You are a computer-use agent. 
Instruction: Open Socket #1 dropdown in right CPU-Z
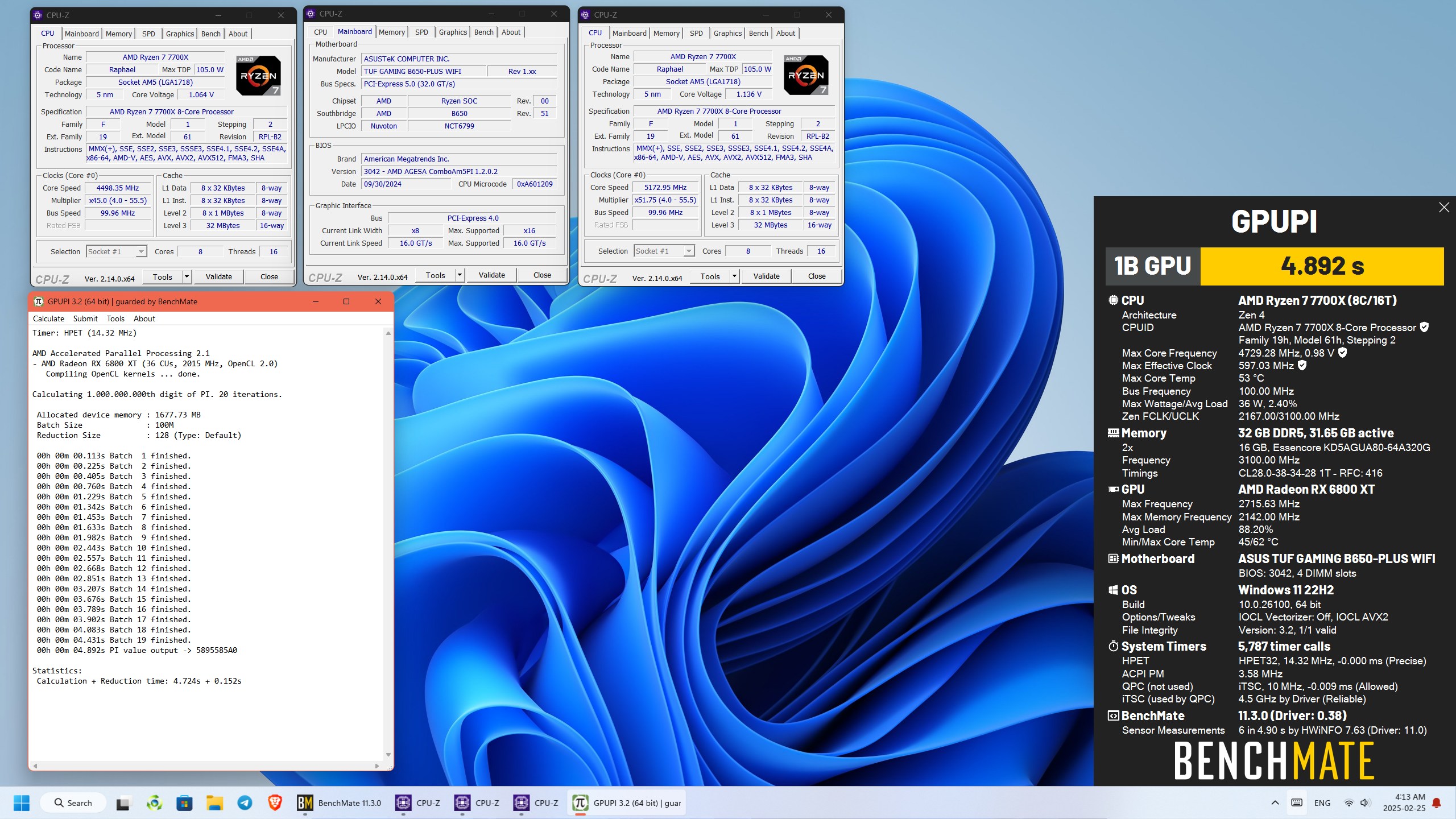point(664,251)
